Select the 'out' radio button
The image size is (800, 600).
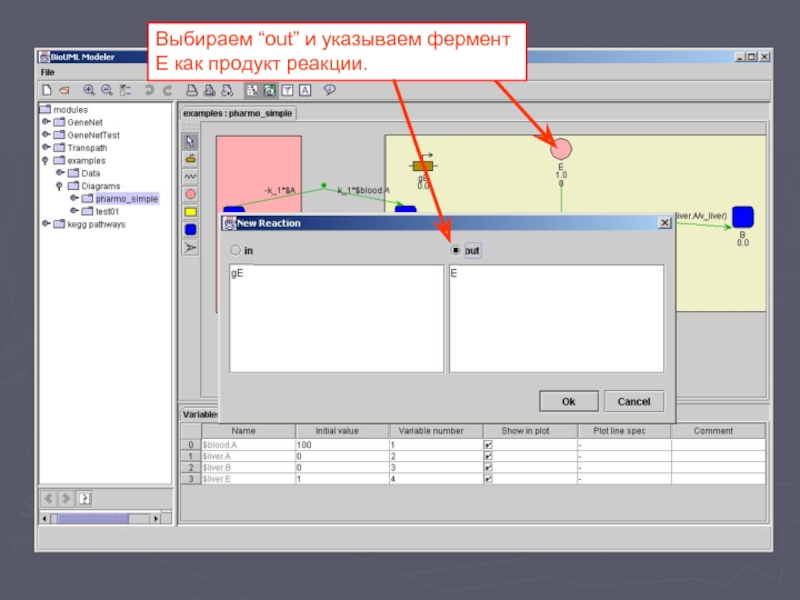tap(456, 250)
